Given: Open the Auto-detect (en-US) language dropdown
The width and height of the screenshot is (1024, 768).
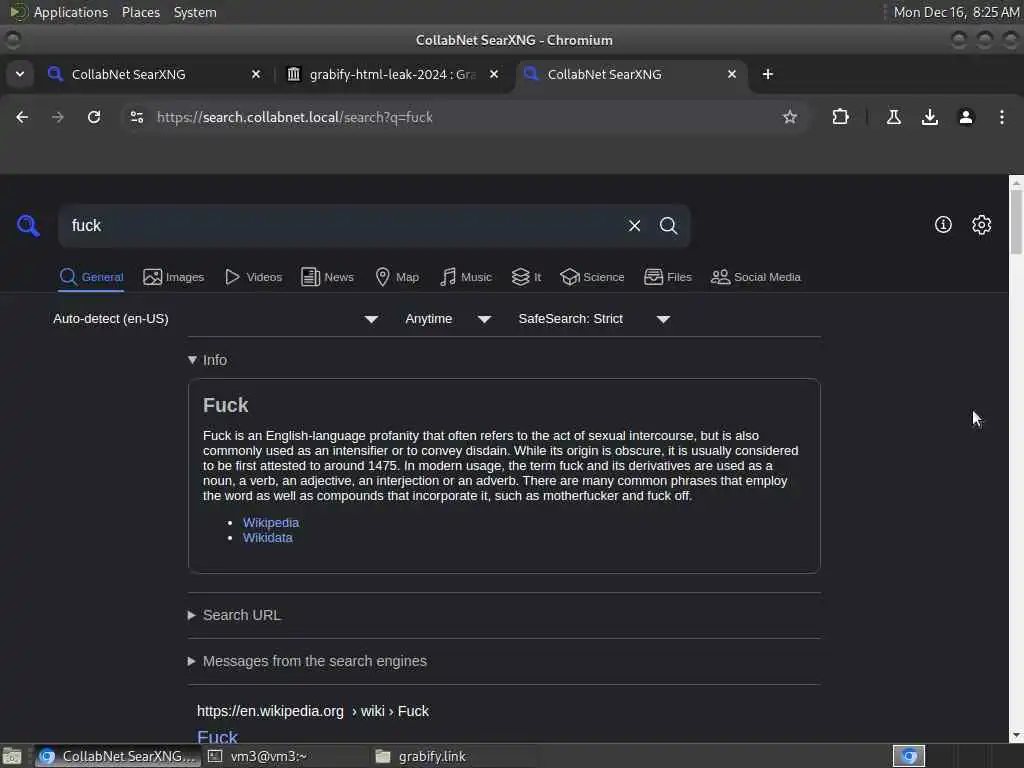Looking at the screenshot, I should click(x=216, y=319).
